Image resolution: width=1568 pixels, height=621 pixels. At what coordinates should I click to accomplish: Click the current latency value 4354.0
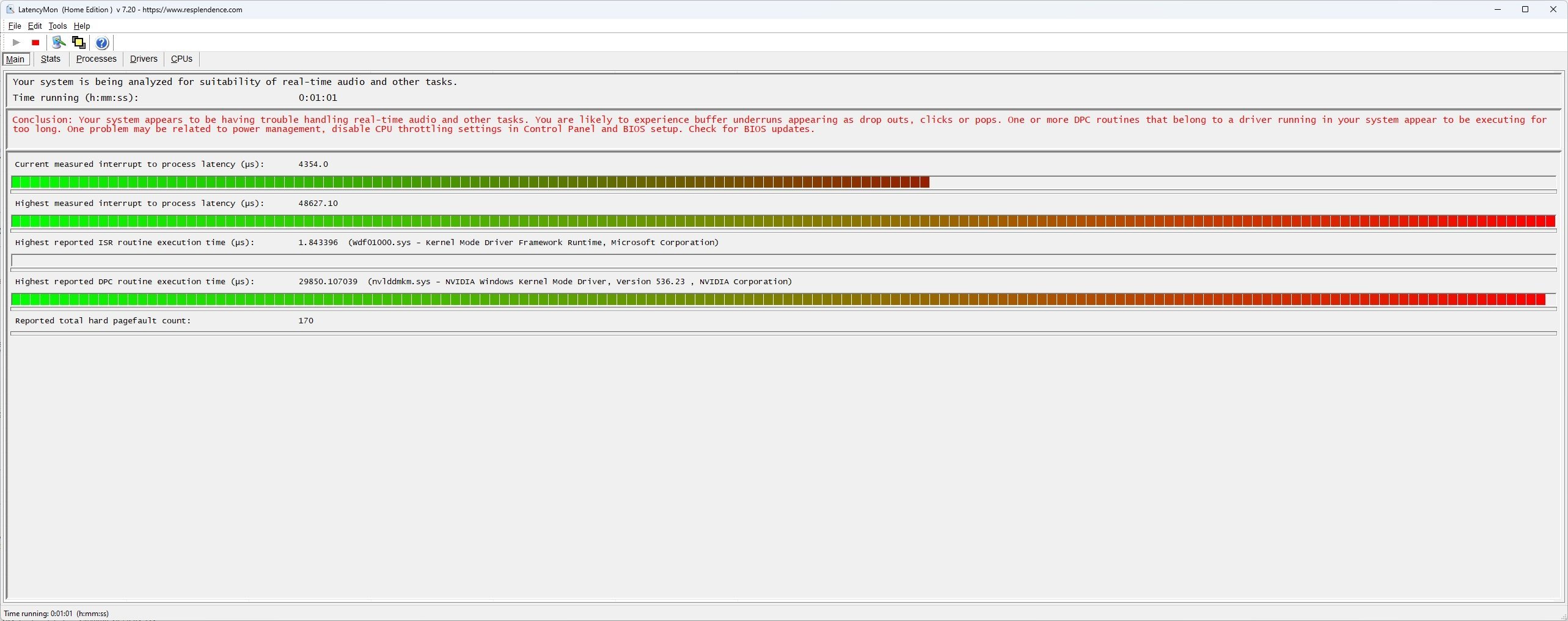coord(313,164)
